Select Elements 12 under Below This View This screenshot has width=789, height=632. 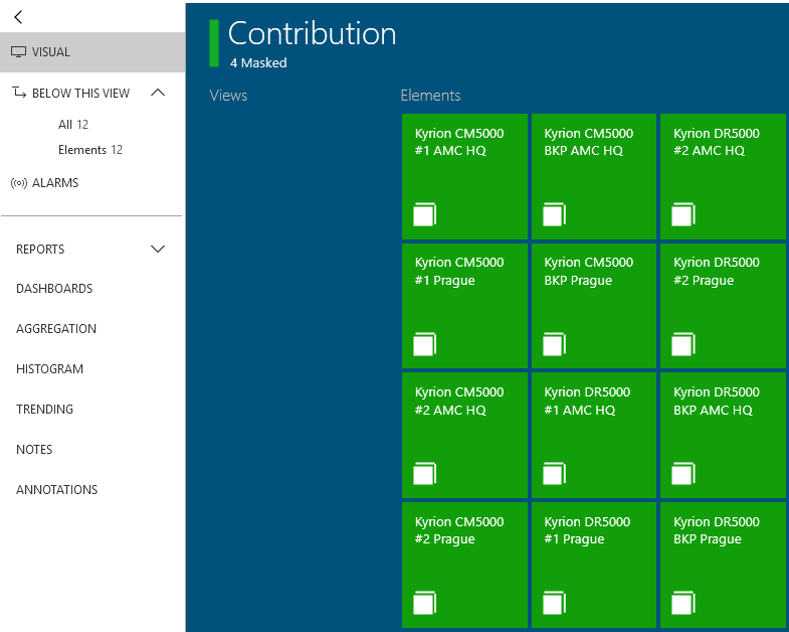click(91, 150)
